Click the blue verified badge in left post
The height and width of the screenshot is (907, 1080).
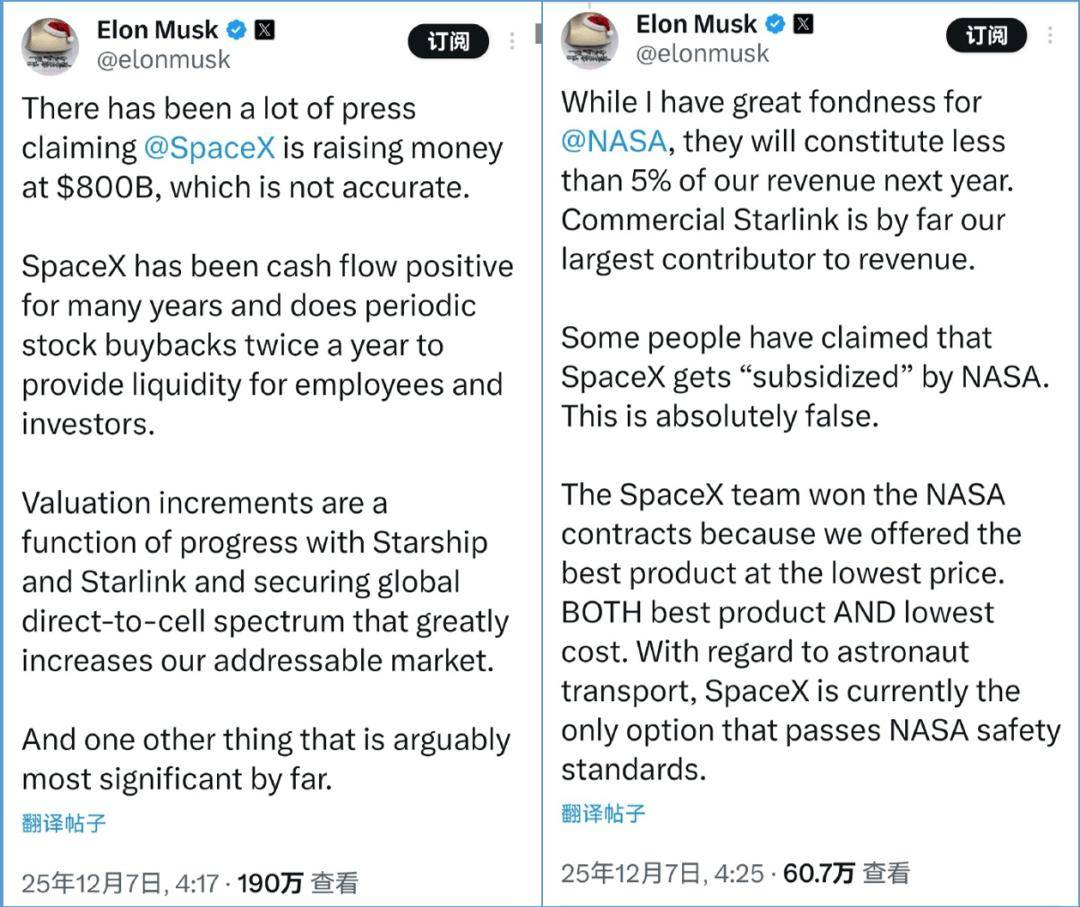click(236, 30)
